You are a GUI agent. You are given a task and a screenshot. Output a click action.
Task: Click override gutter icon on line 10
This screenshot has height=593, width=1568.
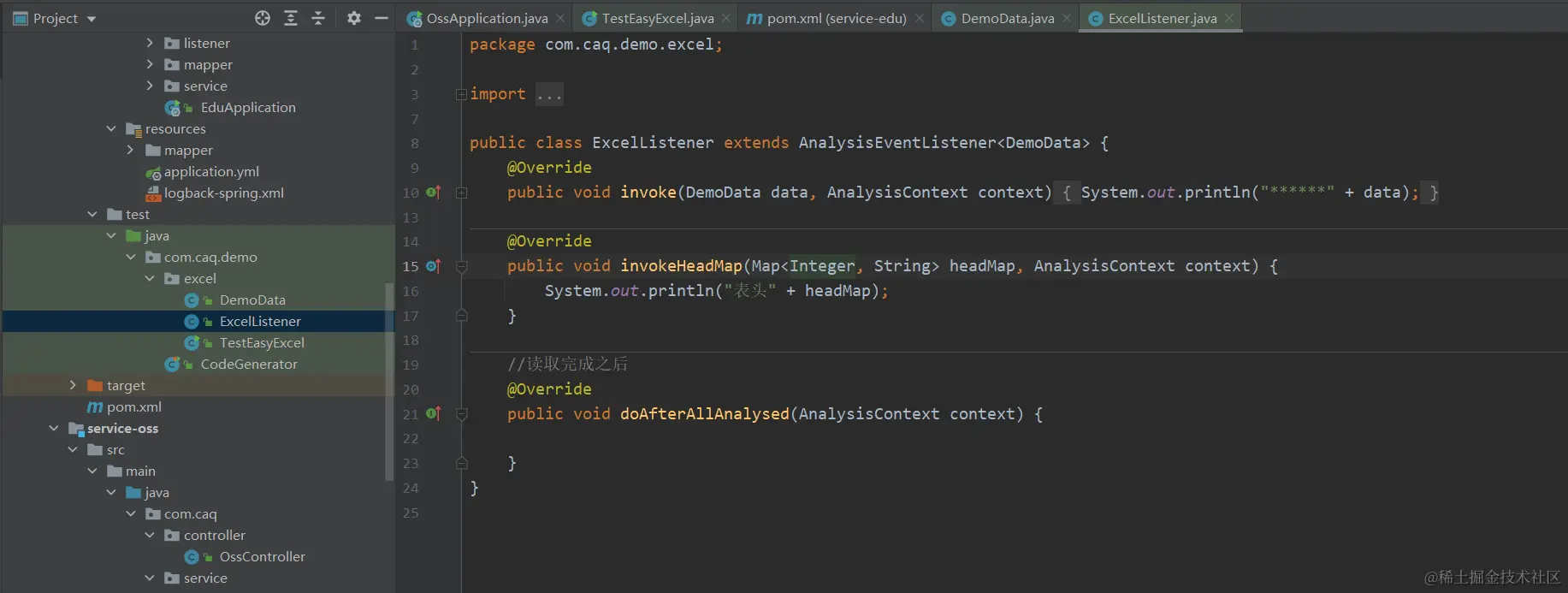pyautogui.click(x=434, y=193)
